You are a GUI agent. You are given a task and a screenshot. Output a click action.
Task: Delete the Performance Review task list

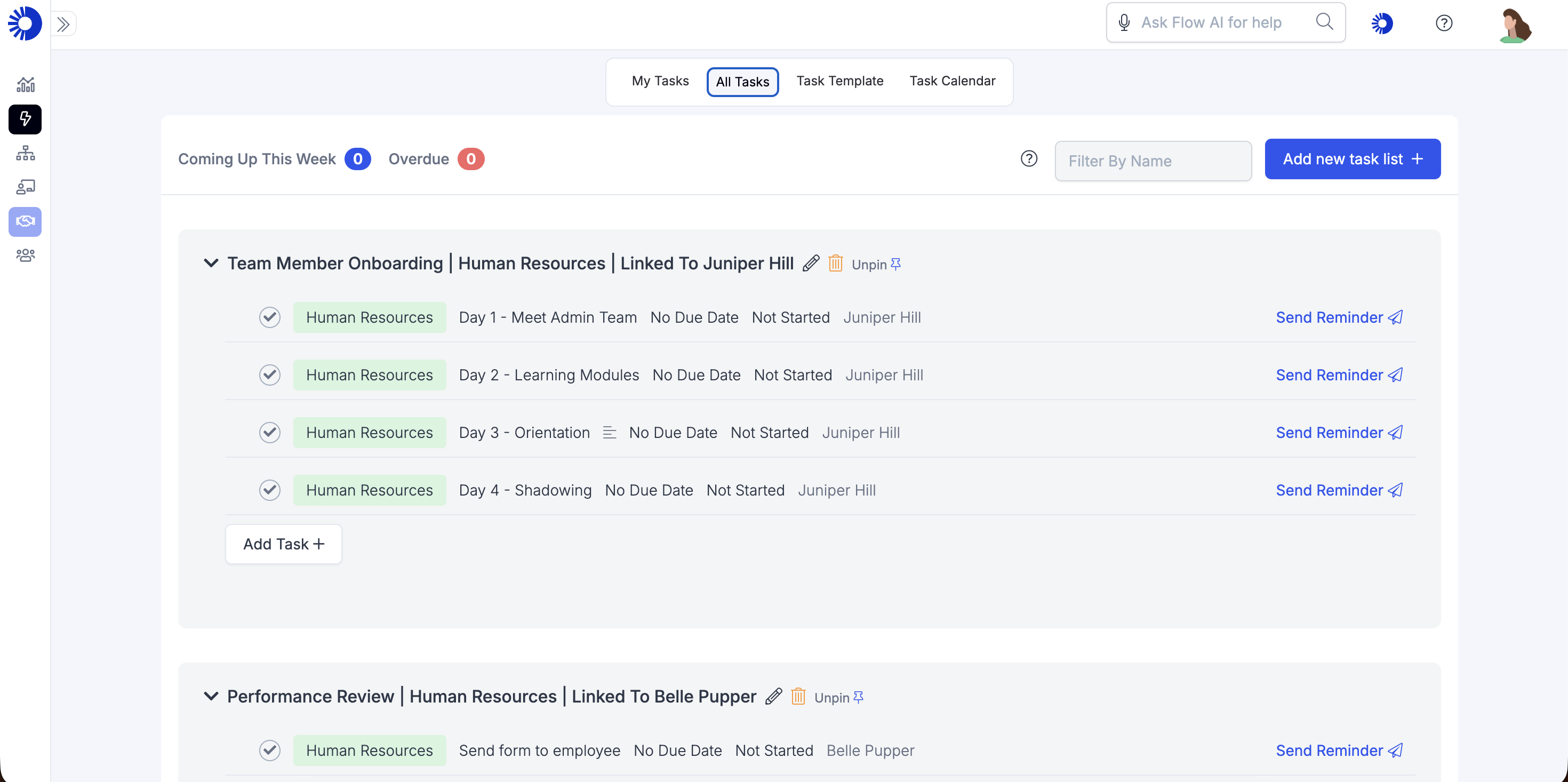(x=798, y=696)
